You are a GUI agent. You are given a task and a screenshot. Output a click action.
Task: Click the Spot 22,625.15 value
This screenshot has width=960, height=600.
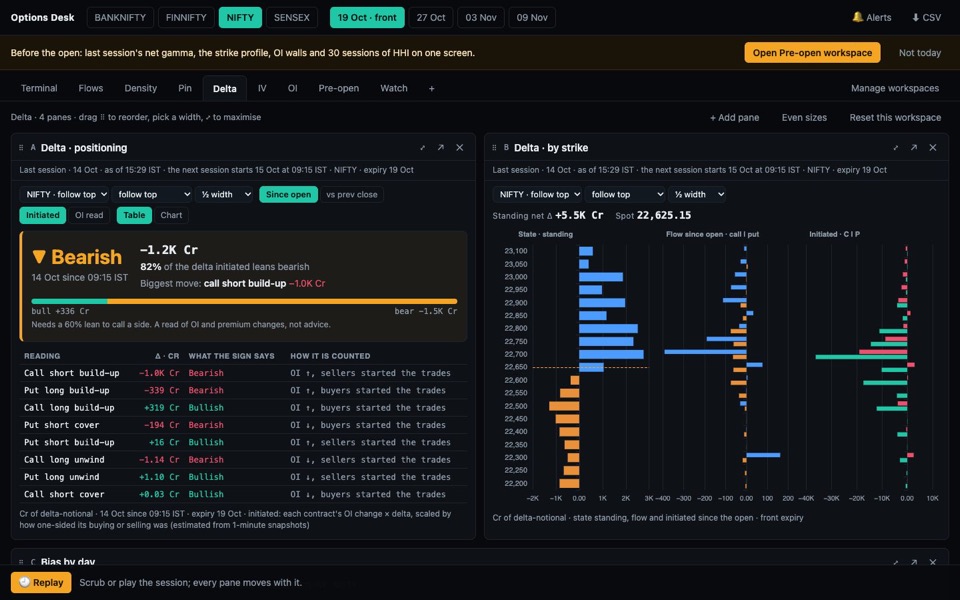pyautogui.click(x=664, y=216)
